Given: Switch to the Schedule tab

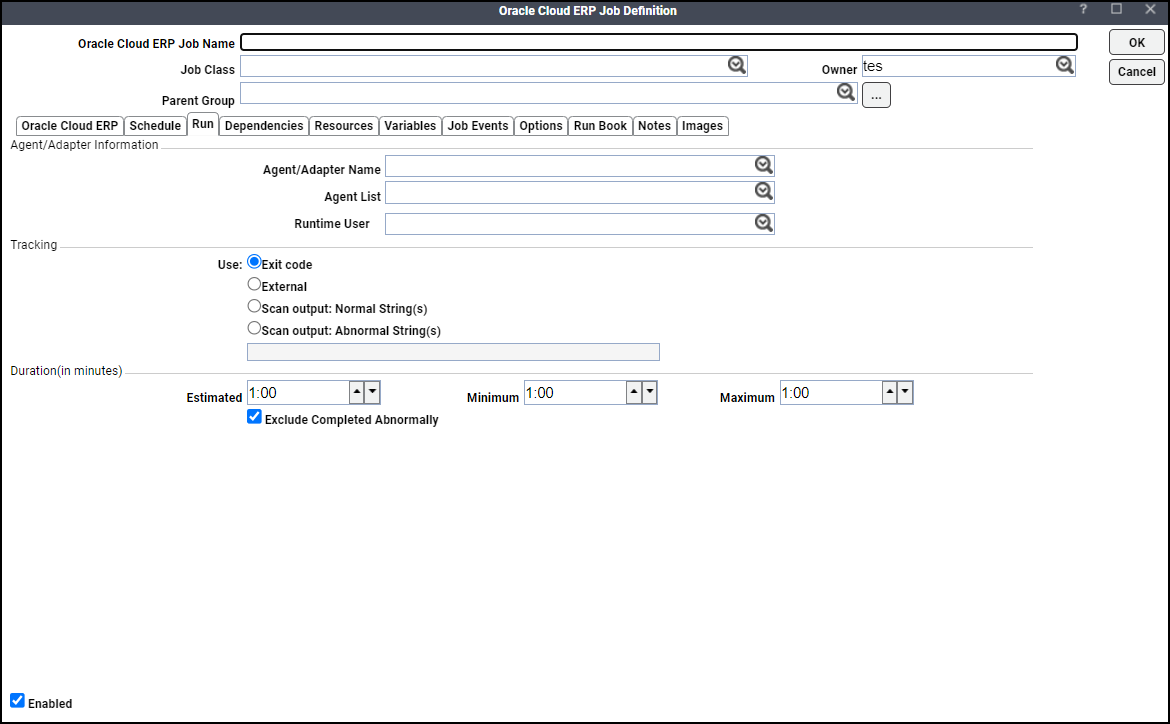Looking at the screenshot, I should tap(155, 125).
